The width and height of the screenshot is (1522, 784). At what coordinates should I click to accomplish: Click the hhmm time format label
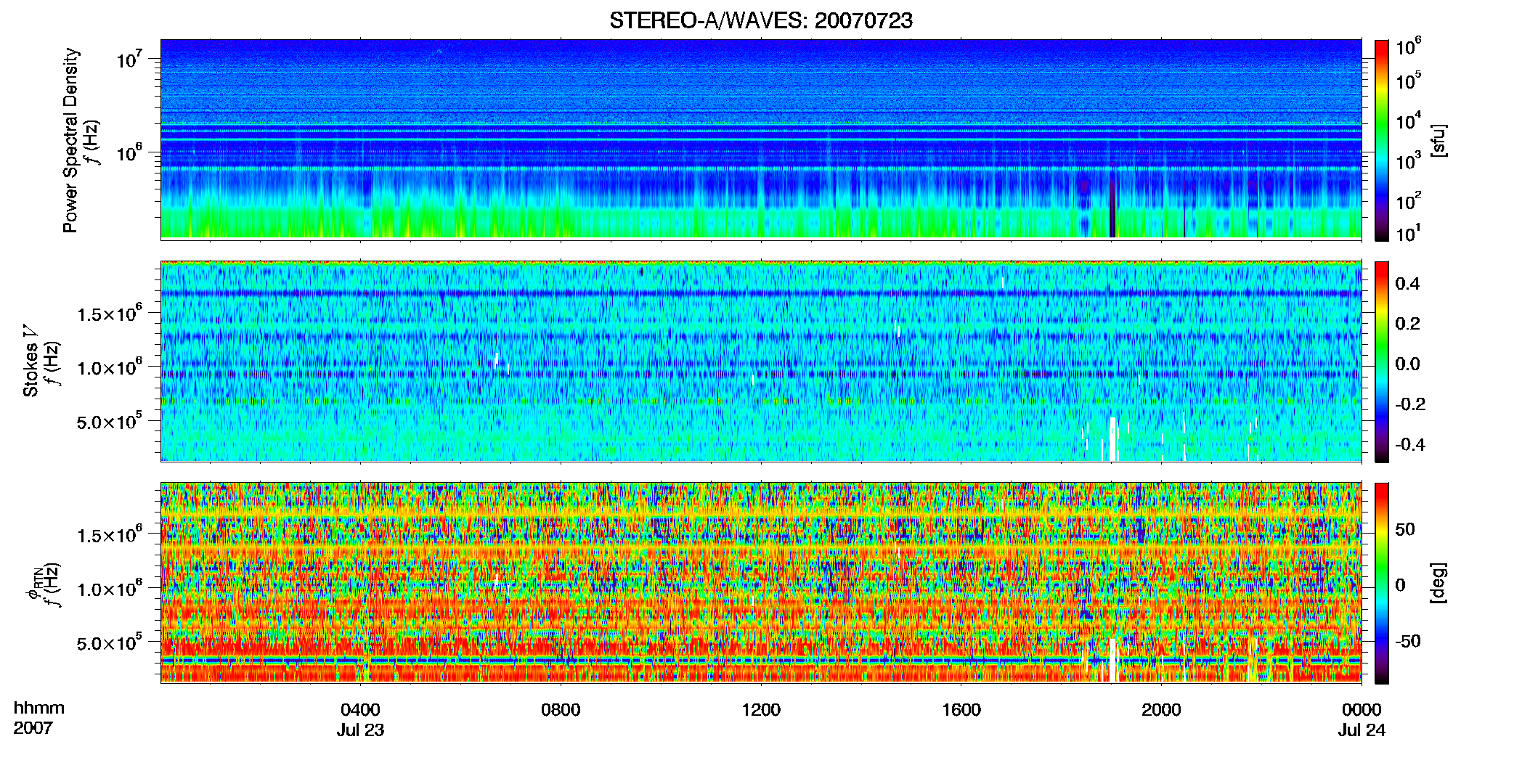(x=39, y=709)
